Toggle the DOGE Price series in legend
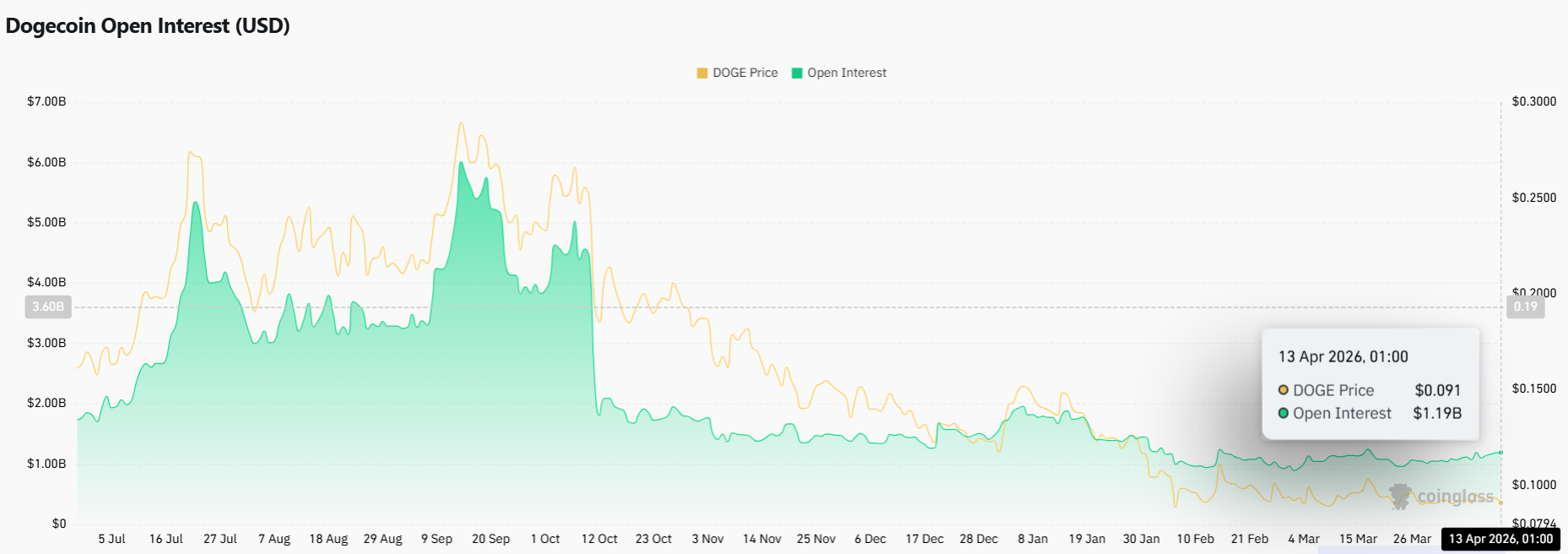 point(744,73)
